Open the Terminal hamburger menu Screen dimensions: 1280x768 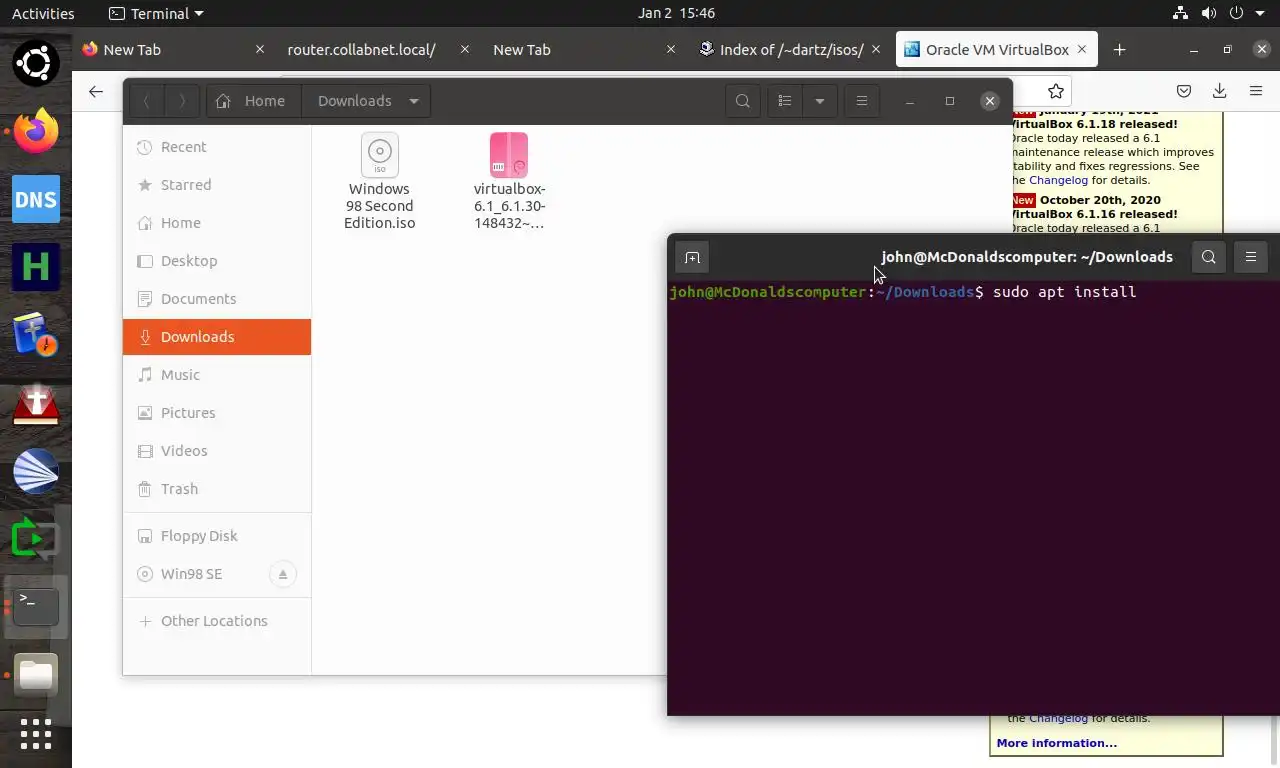point(1251,257)
